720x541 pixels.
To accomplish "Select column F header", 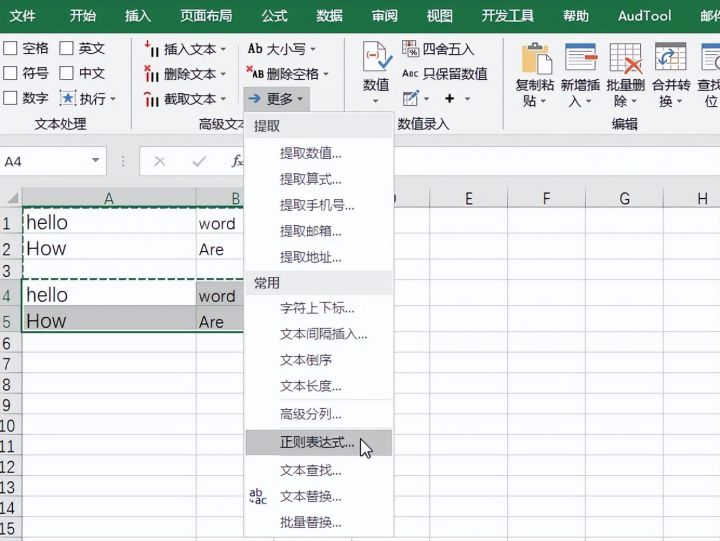I will pos(546,198).
